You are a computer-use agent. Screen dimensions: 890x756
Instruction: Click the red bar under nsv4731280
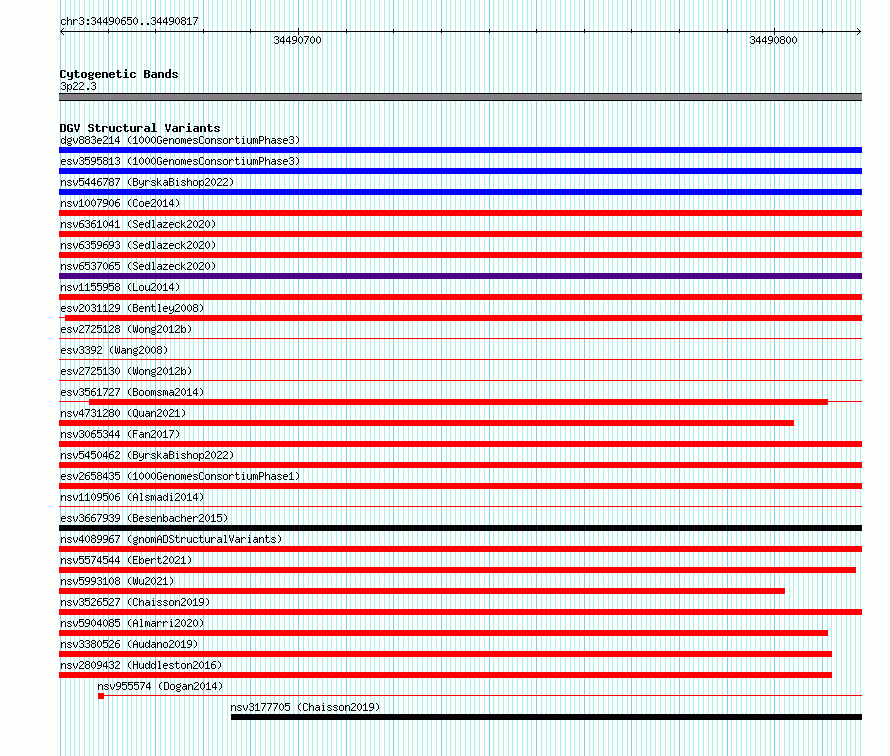[x=426, y=423]
